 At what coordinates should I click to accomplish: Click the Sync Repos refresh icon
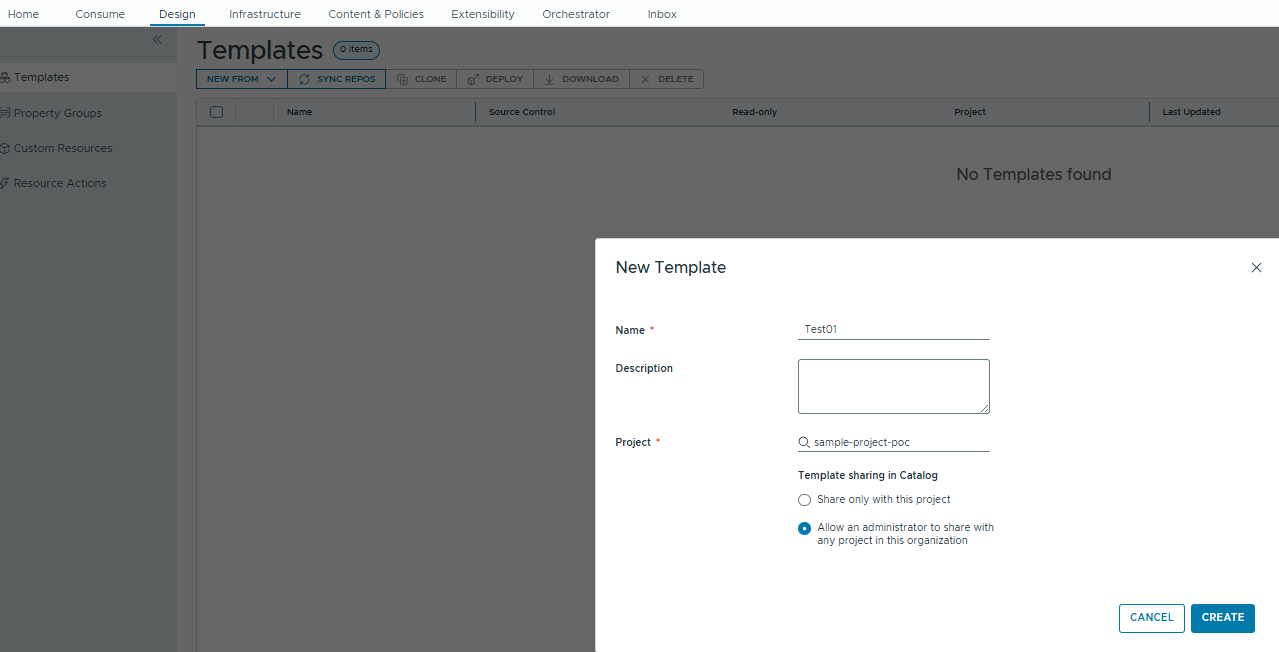[304, 79]
